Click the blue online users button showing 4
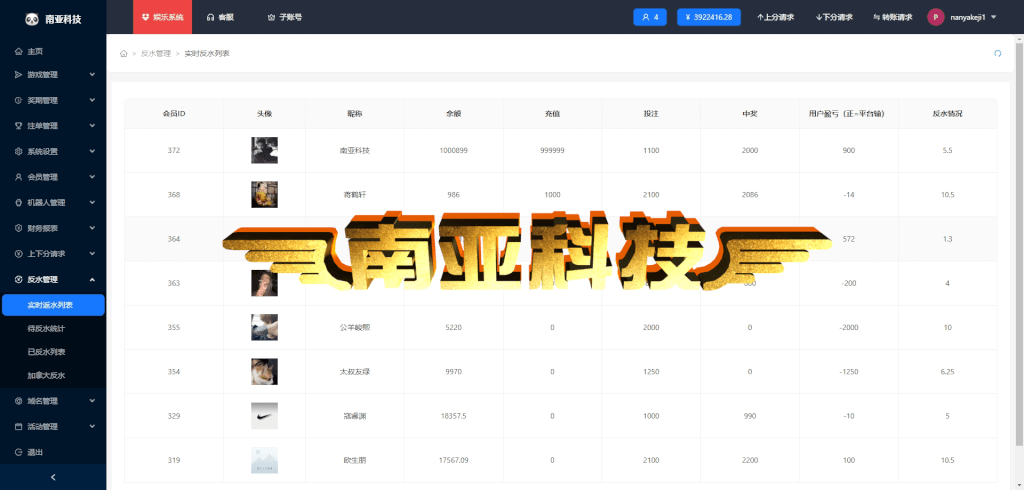1024x490 pixels. (x=650, y=17)
